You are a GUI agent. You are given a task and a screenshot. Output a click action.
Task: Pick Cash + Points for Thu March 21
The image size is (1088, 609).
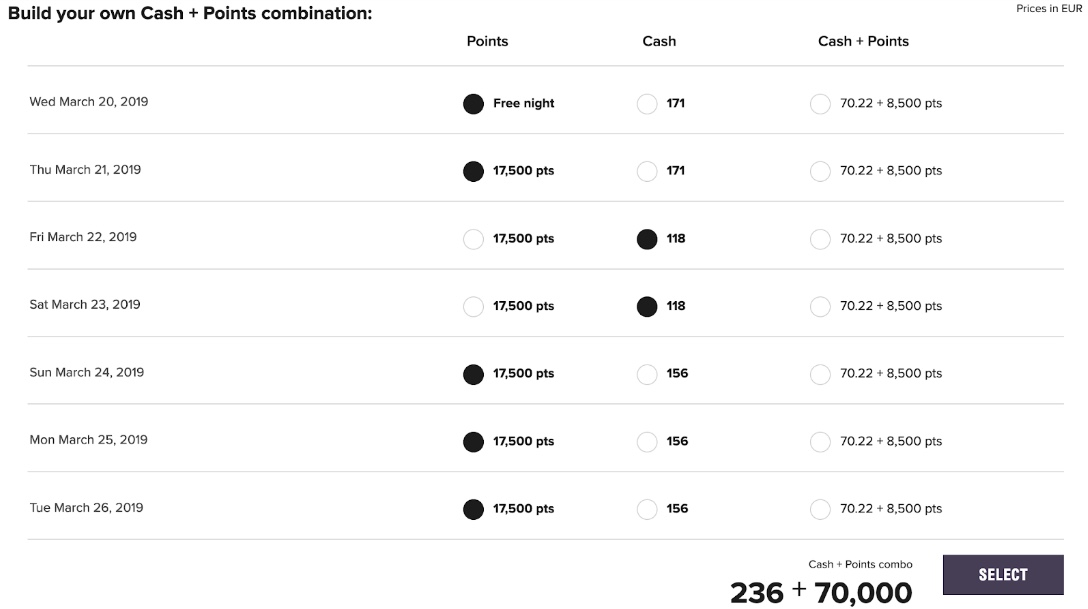pos(820,171)
